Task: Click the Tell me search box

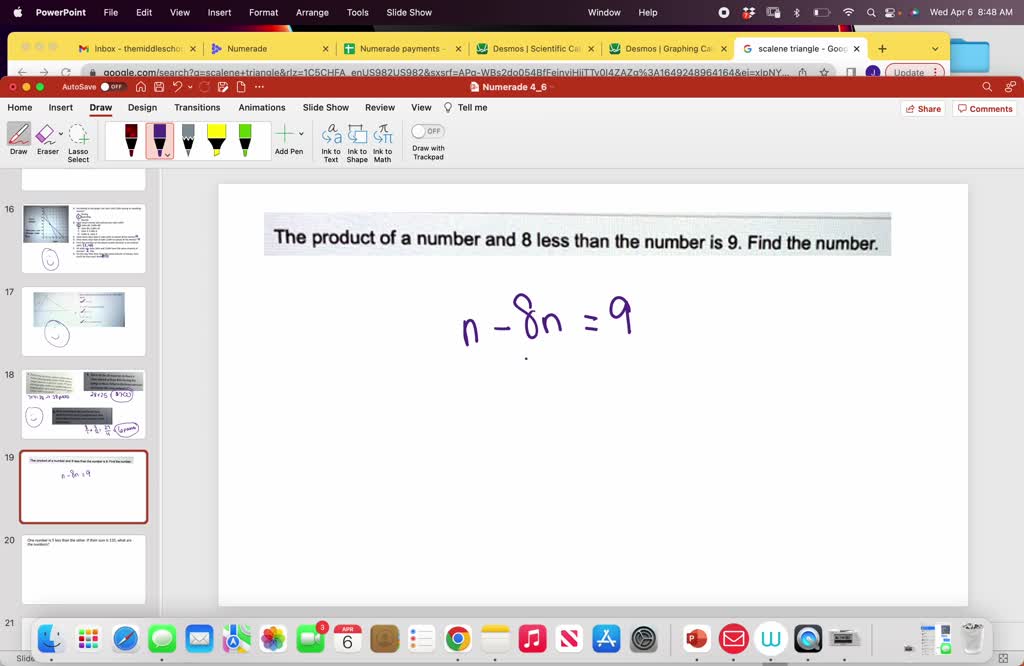Action: [466, 107]
